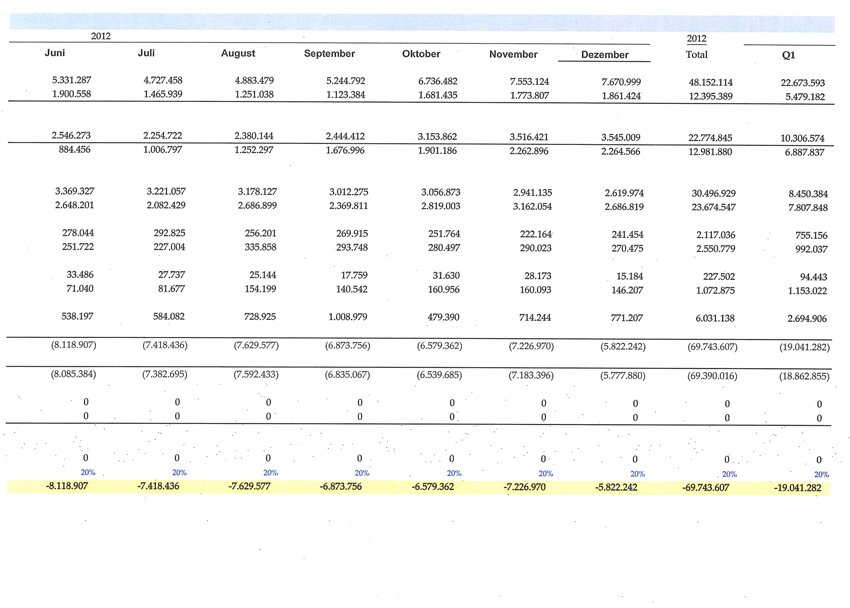
Task: Select cell 5.479.182 in Q1 column
Action: pyautogui.click(x=805, y=97)
